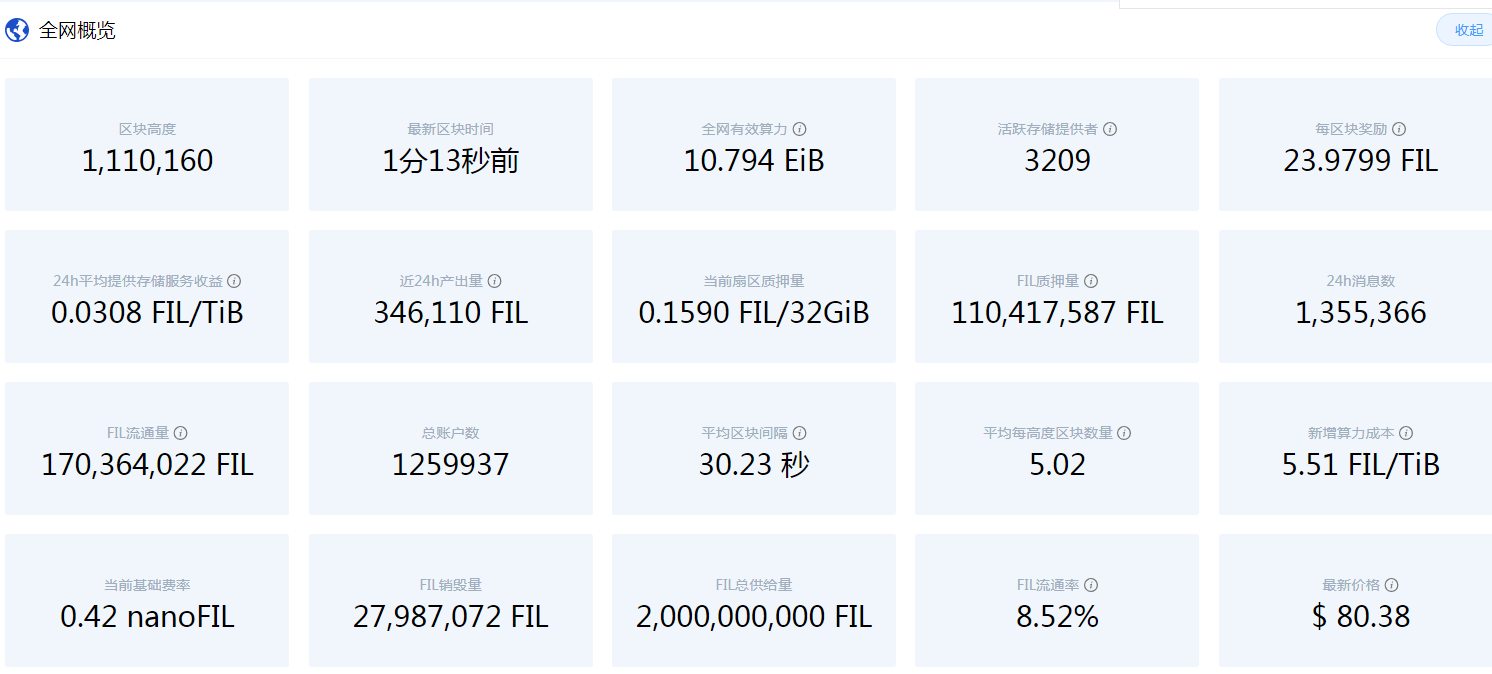Screen dimensions: 1492x674
Task: Collapse the overview using 收起 button
Action: [1467, 30]
